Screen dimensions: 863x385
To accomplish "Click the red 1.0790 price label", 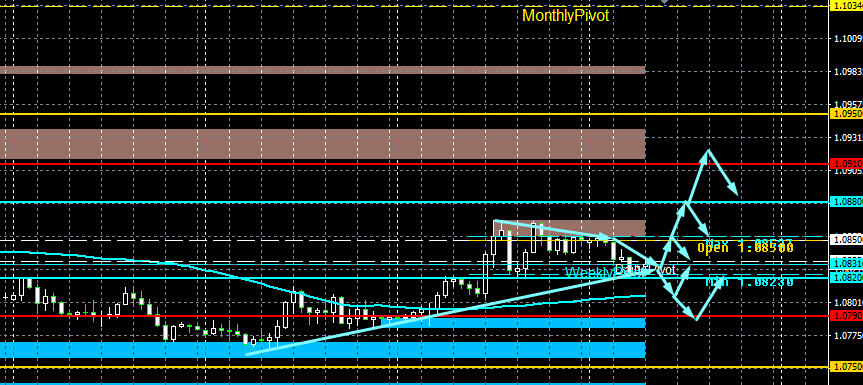I will [846, 316].
